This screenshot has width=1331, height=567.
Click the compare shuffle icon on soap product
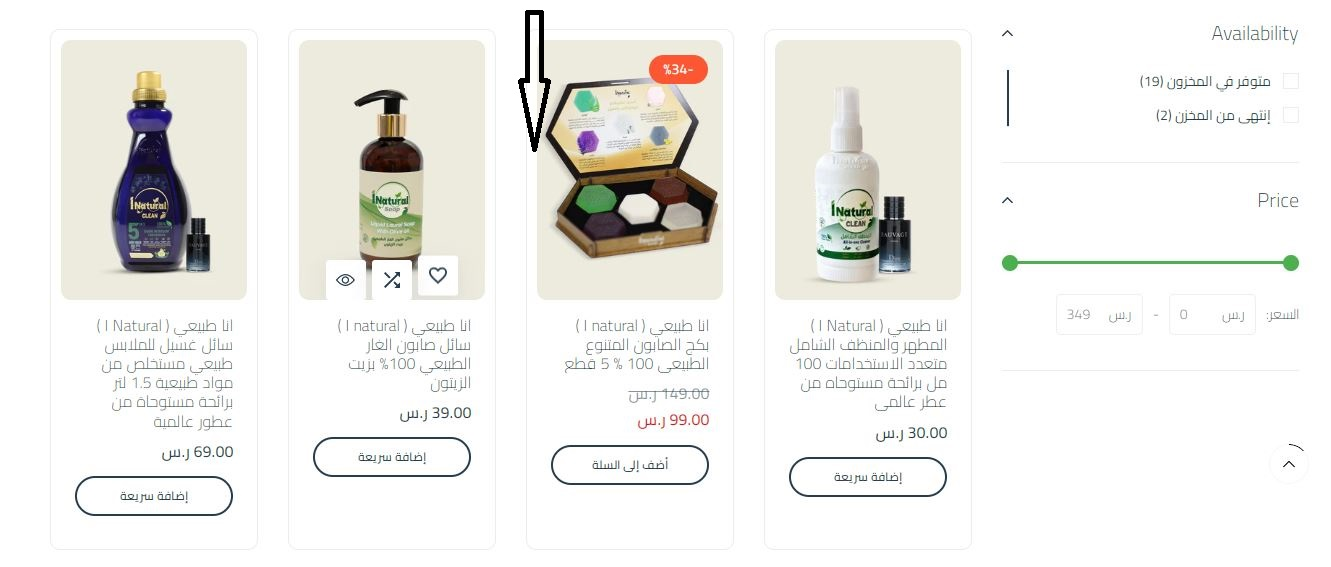click(x=391, y=280)
